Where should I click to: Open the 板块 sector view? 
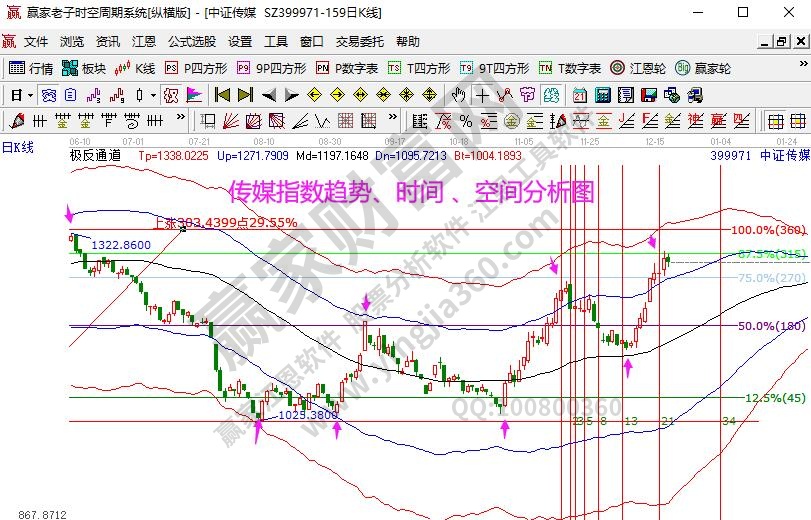coord(84,69)
